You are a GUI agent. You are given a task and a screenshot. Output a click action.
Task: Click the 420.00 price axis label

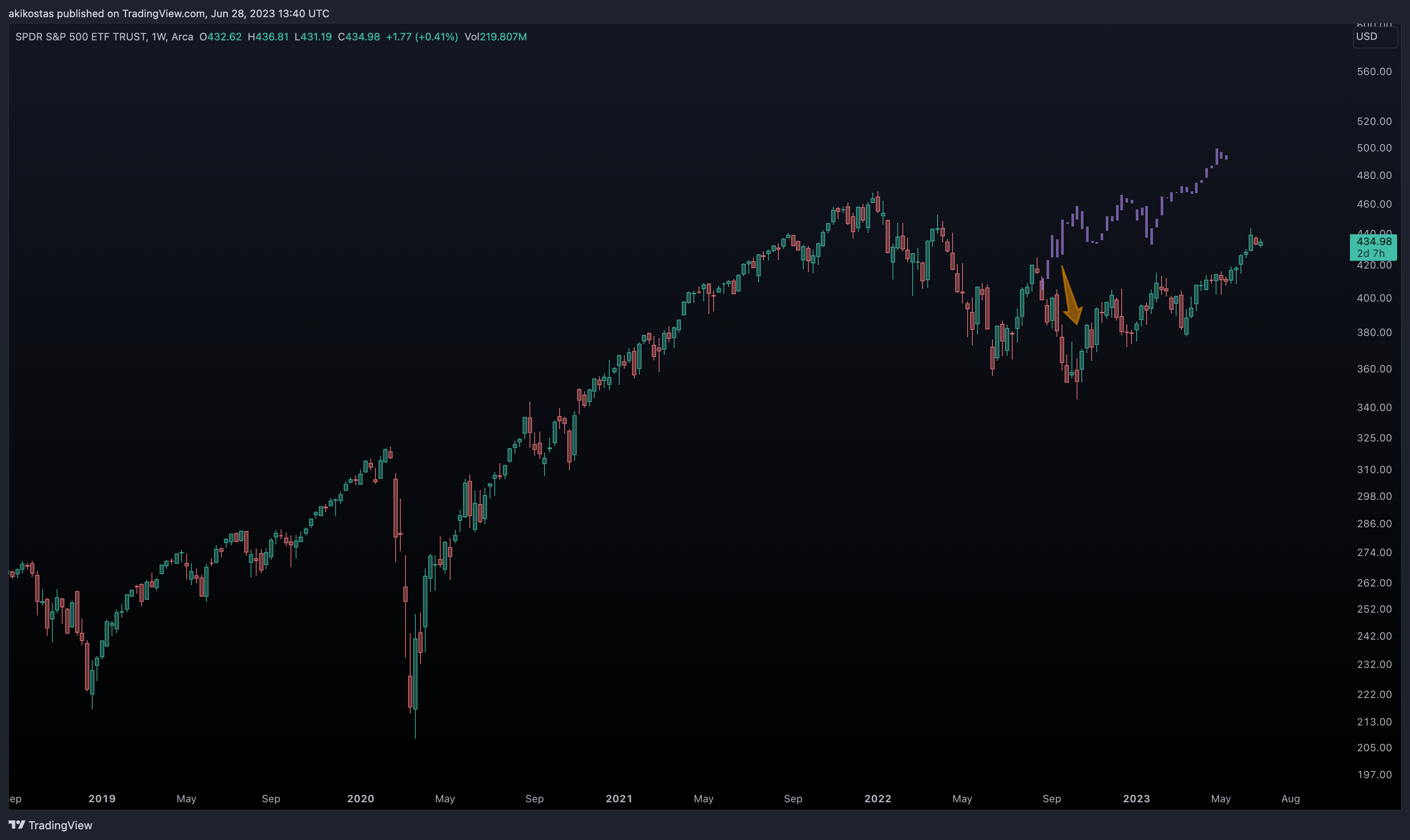1374,265
